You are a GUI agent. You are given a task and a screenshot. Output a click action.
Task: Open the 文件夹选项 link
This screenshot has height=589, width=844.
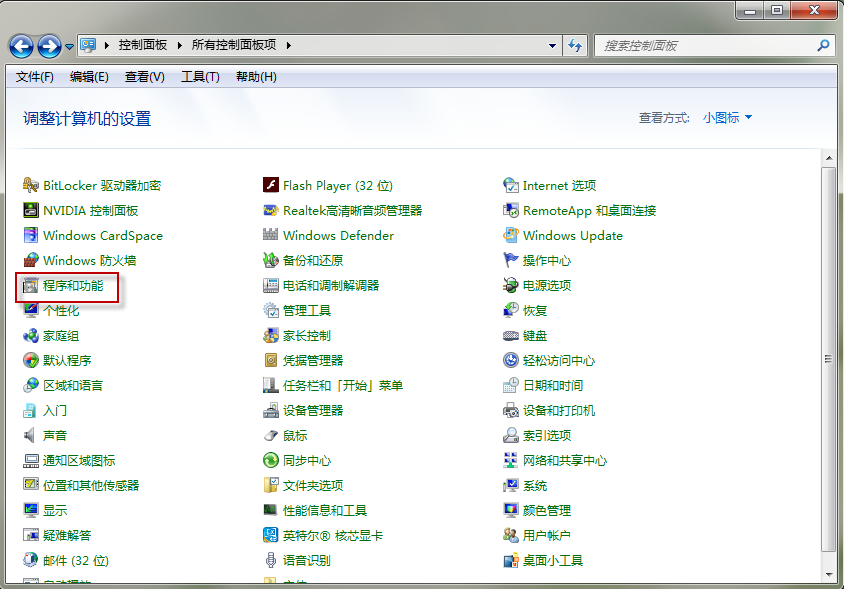point(313,486)
